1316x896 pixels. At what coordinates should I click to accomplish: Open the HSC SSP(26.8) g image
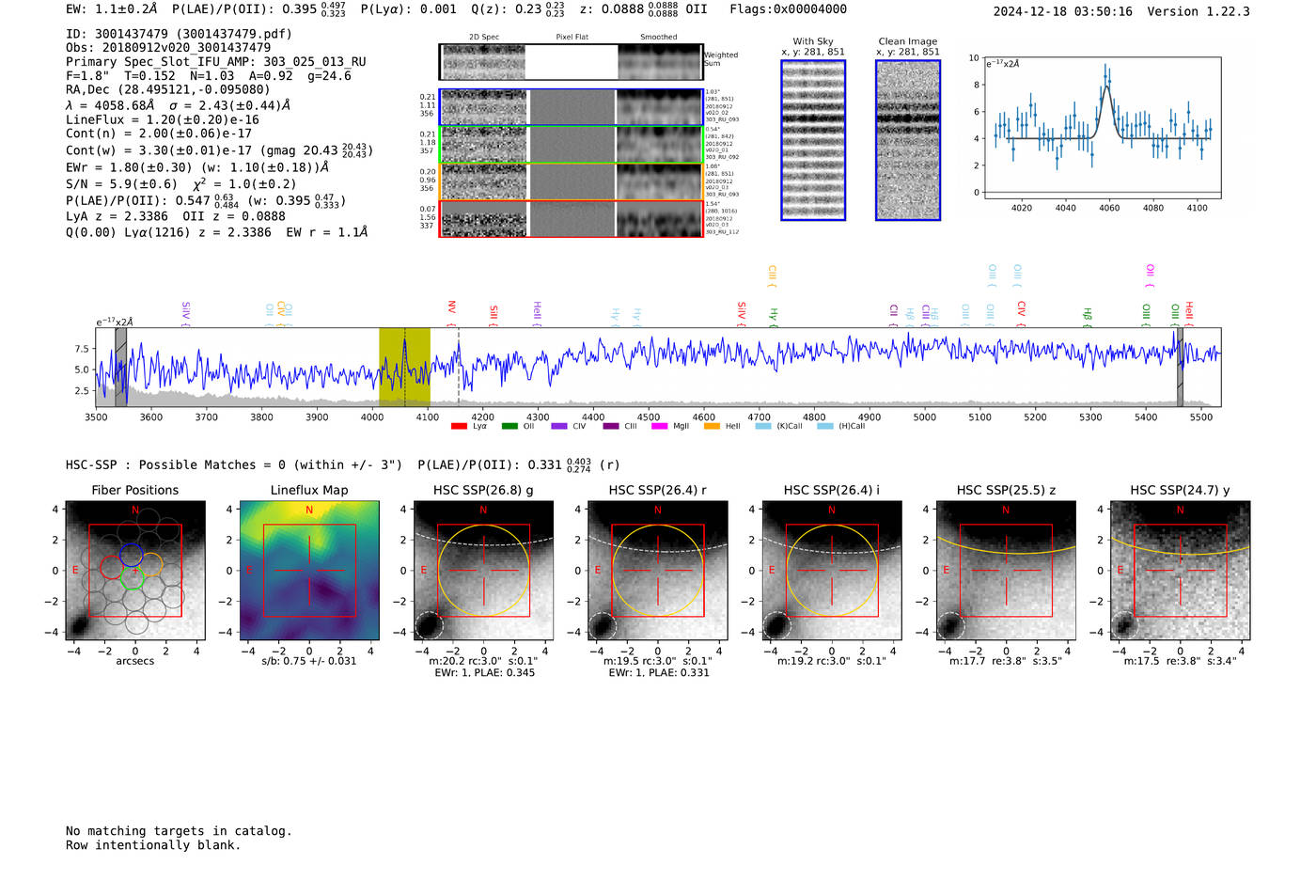pos(483,570)
